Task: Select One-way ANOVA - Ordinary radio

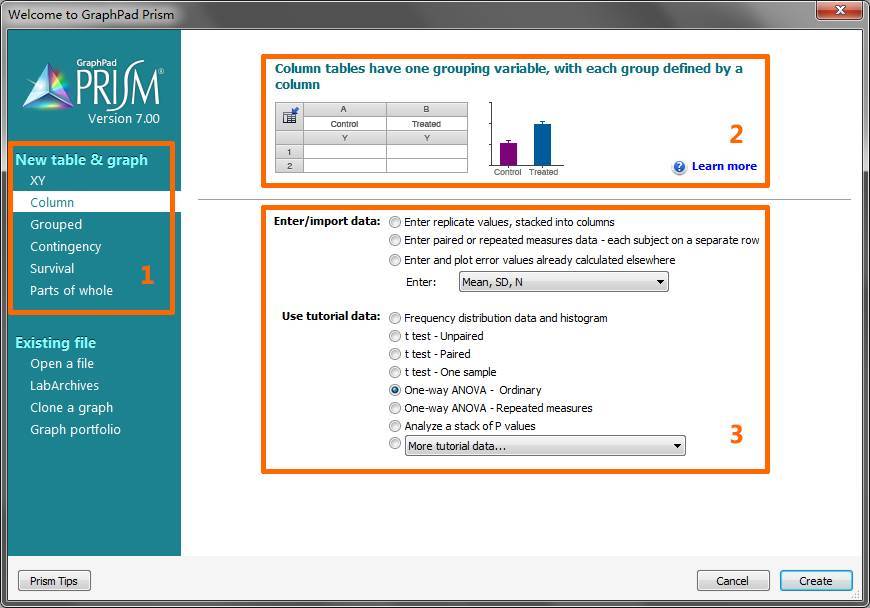Action: tap(394, 391)
